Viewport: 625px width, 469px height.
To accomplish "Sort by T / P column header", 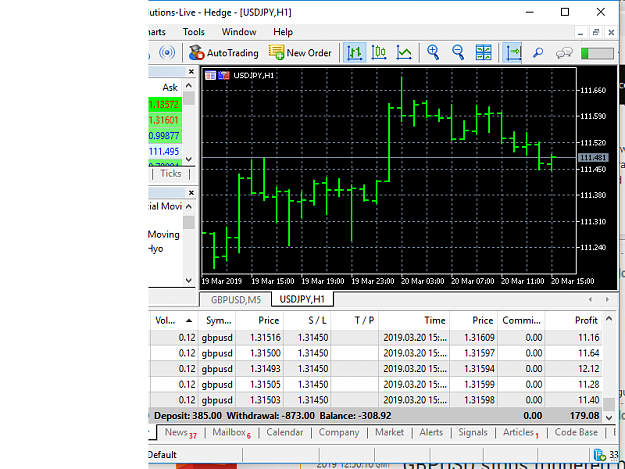I will click(x=355, y=320).
